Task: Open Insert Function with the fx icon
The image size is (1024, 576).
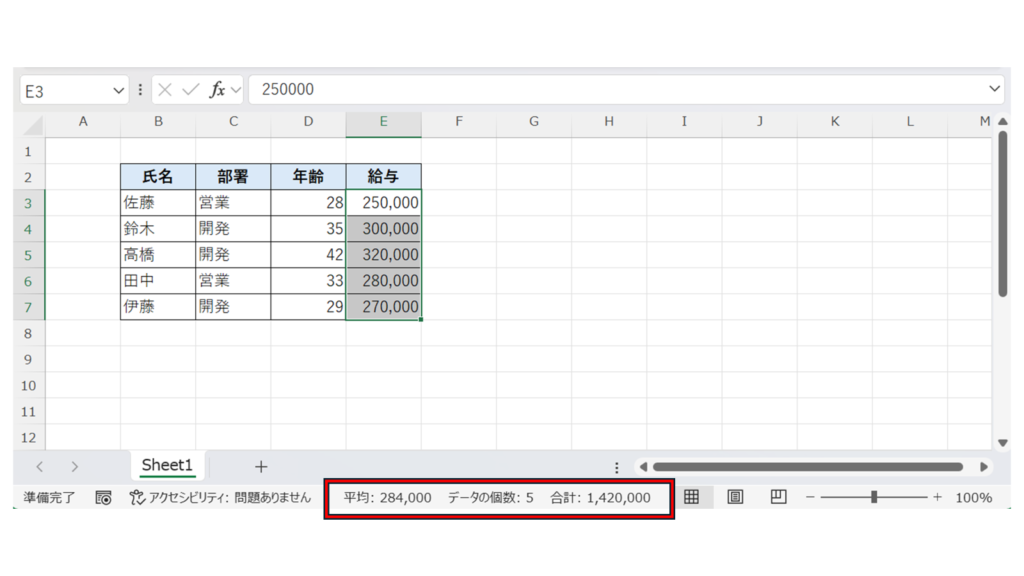Action: pyautogui.click(x=216, y=90)
